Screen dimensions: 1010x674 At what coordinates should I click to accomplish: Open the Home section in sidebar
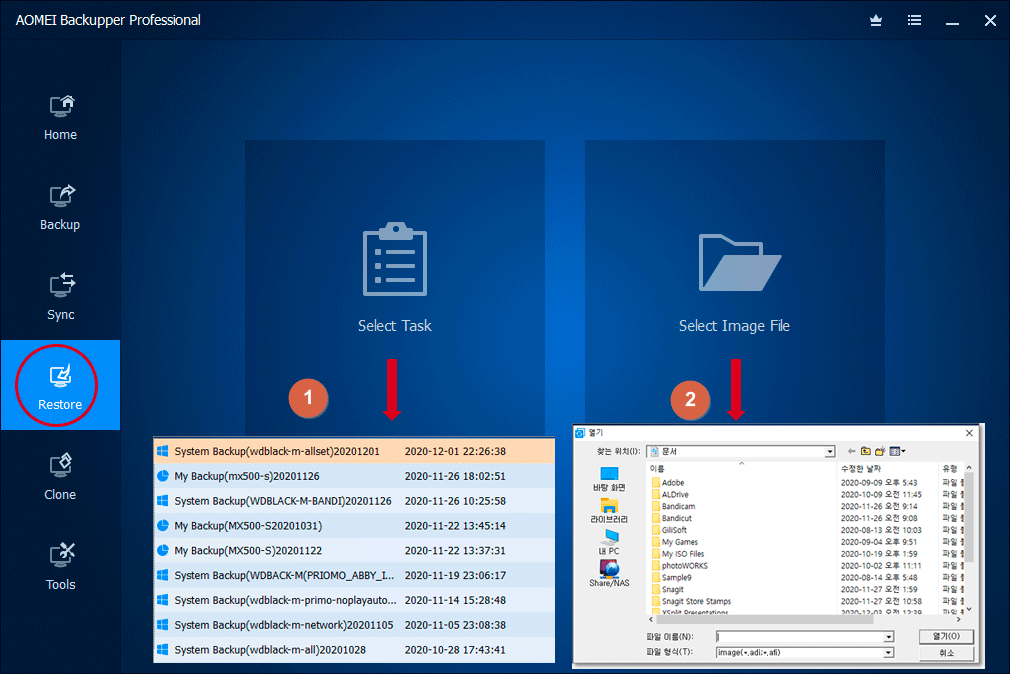[61, 118]
